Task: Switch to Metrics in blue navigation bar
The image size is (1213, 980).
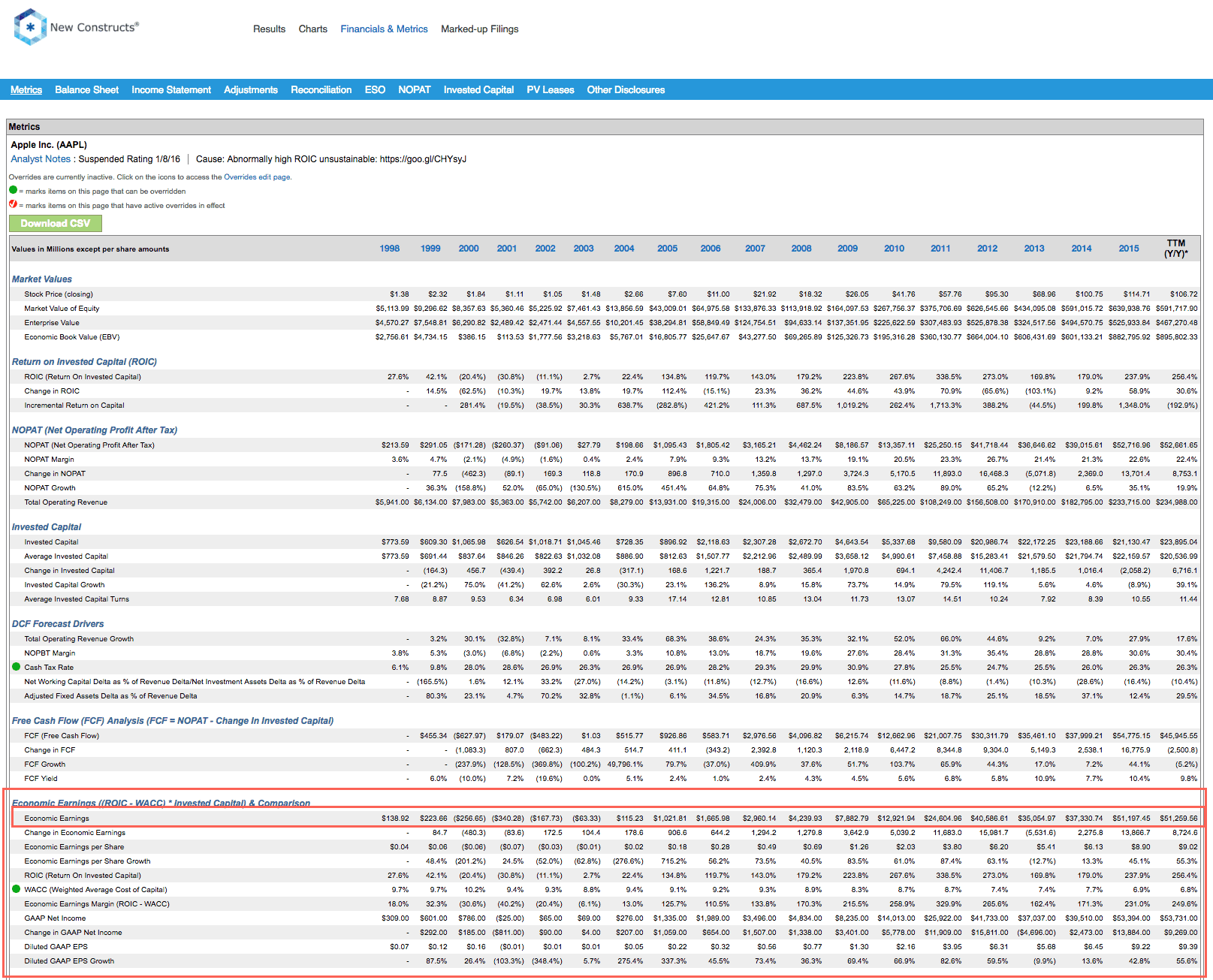Action: [26, 90]
